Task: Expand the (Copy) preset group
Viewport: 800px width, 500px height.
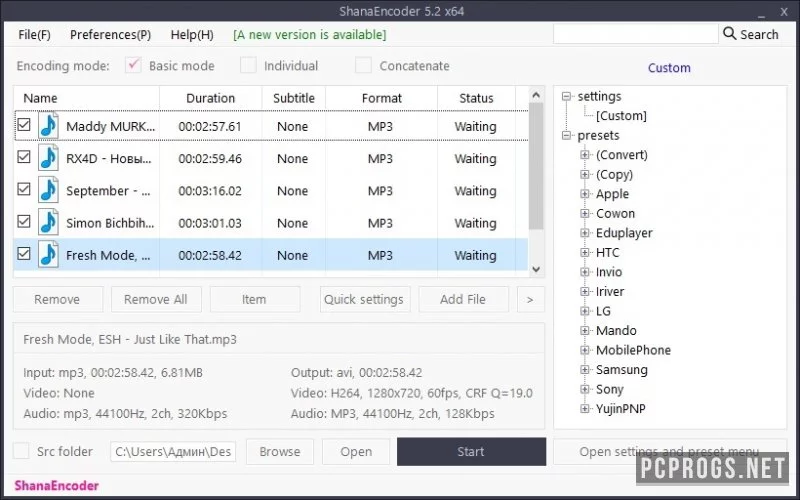Action: [x=585, y=174]
